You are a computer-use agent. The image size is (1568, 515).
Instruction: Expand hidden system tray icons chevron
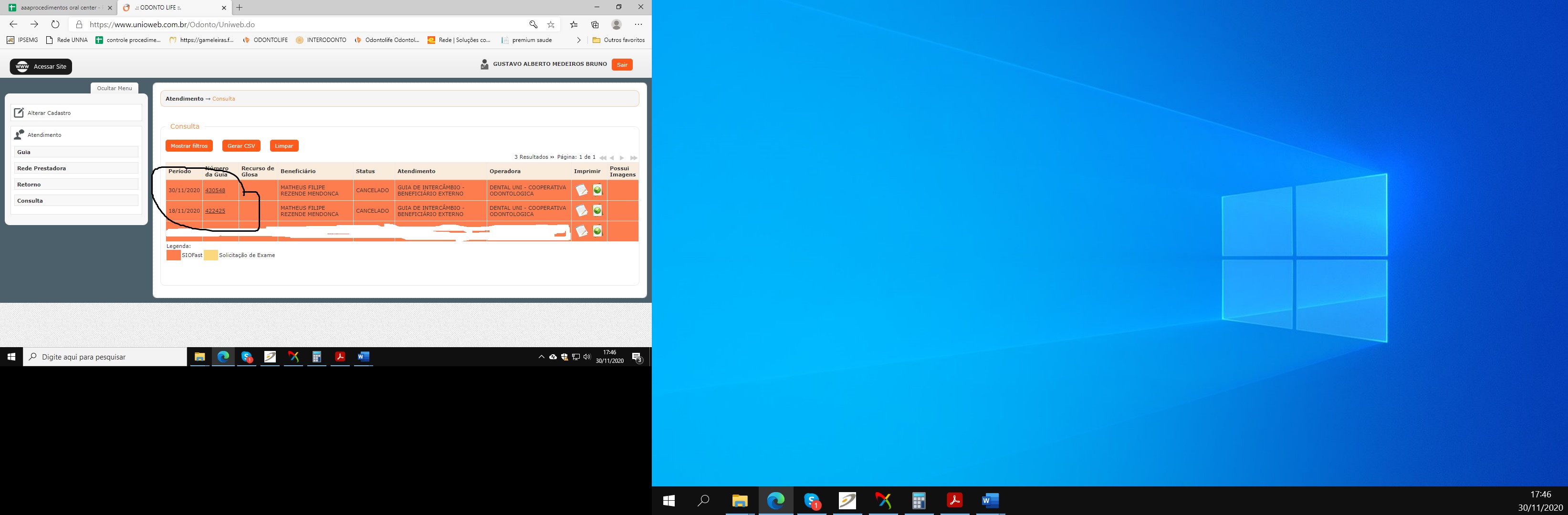[x=541, y=357]
